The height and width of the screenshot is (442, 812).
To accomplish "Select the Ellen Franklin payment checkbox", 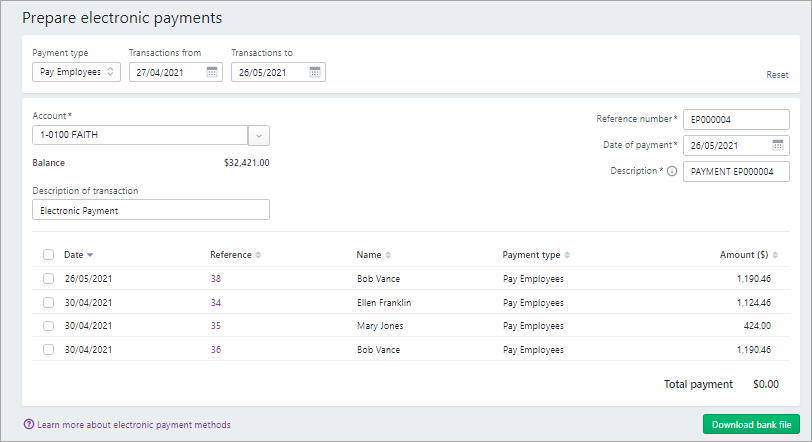I will pyautogui.click(x=49, y=302).
